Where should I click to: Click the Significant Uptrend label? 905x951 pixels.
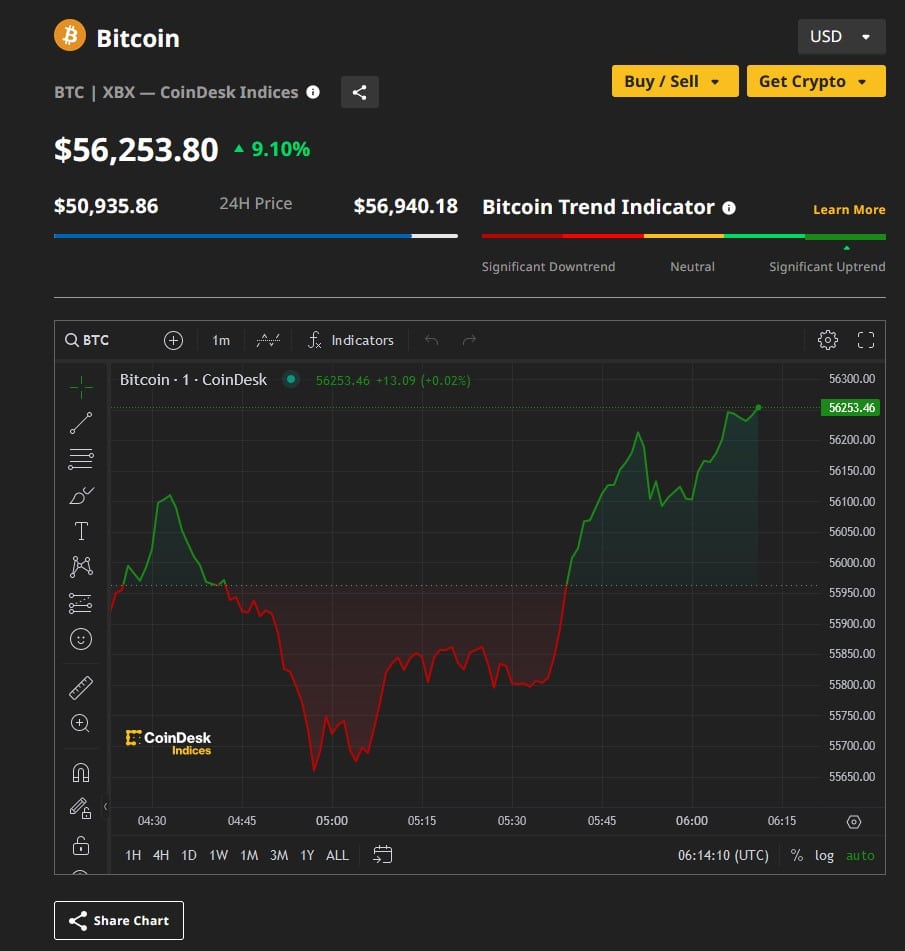(x=827, y=267)
